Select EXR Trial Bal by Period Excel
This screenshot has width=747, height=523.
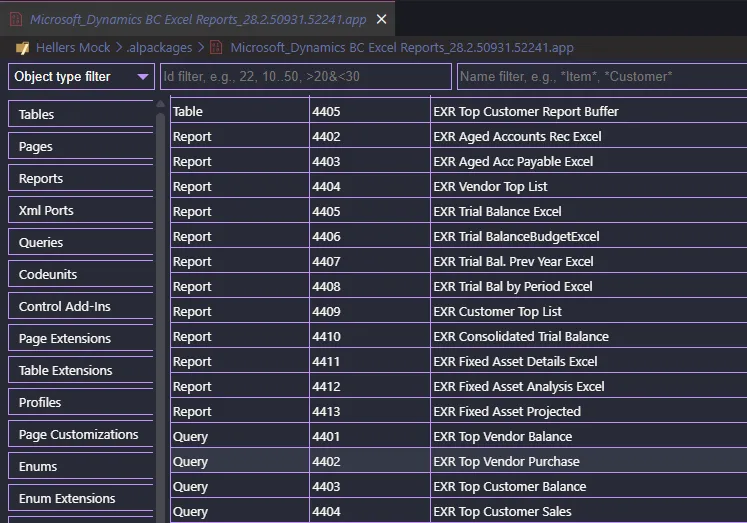459,286
